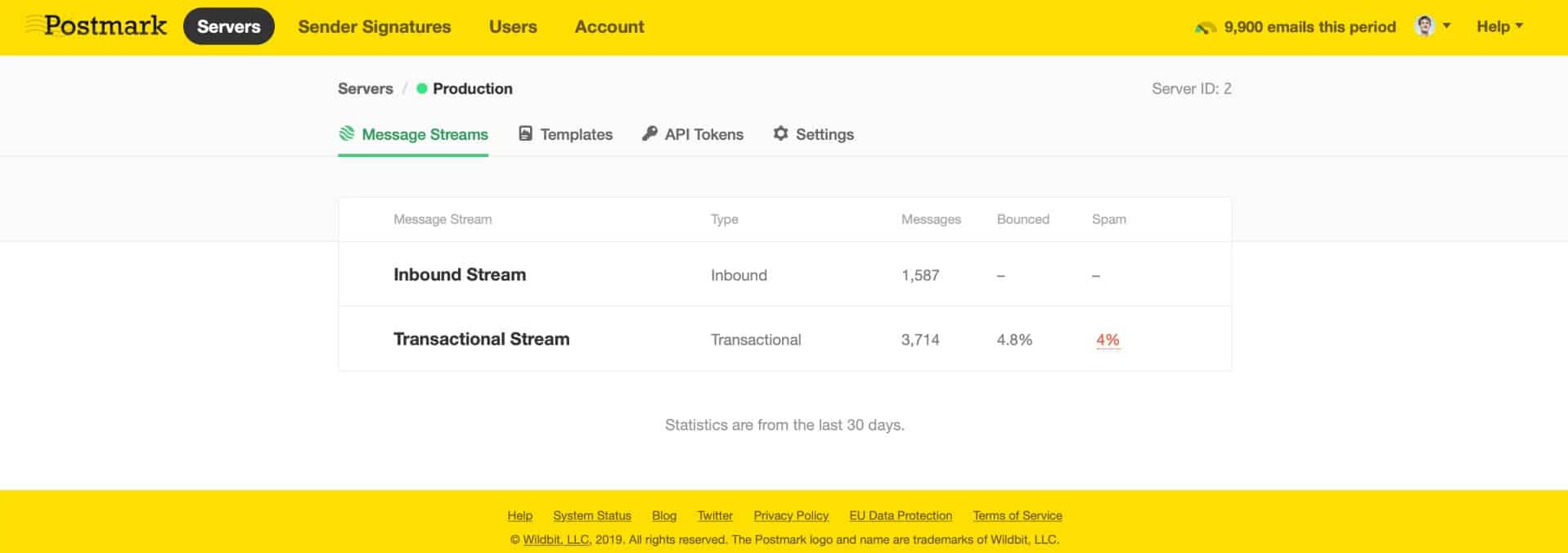
Task: Open the Terms of Service link
Action: [1018, 515]
